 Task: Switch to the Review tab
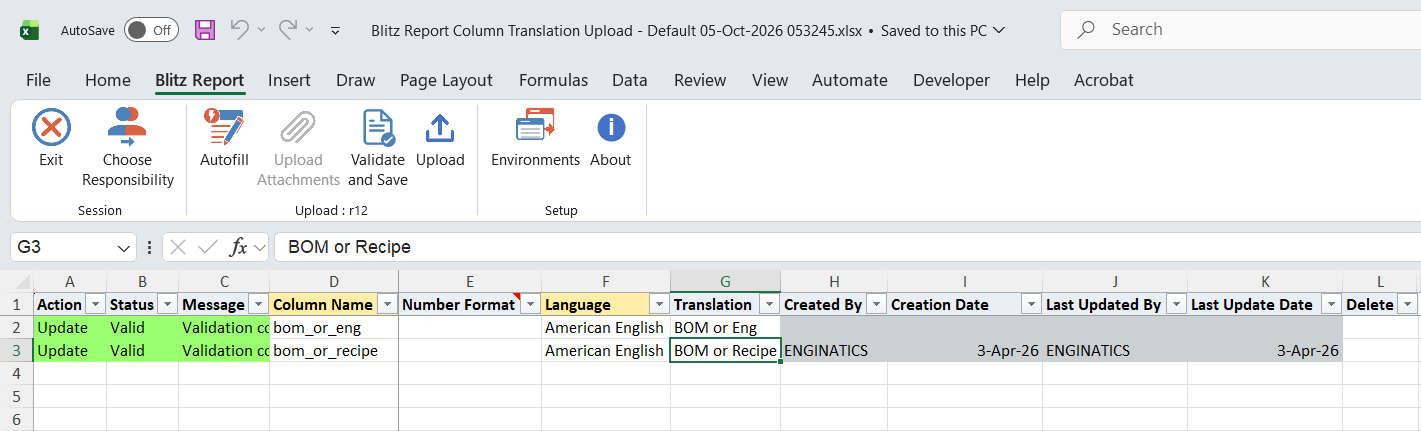700,80
